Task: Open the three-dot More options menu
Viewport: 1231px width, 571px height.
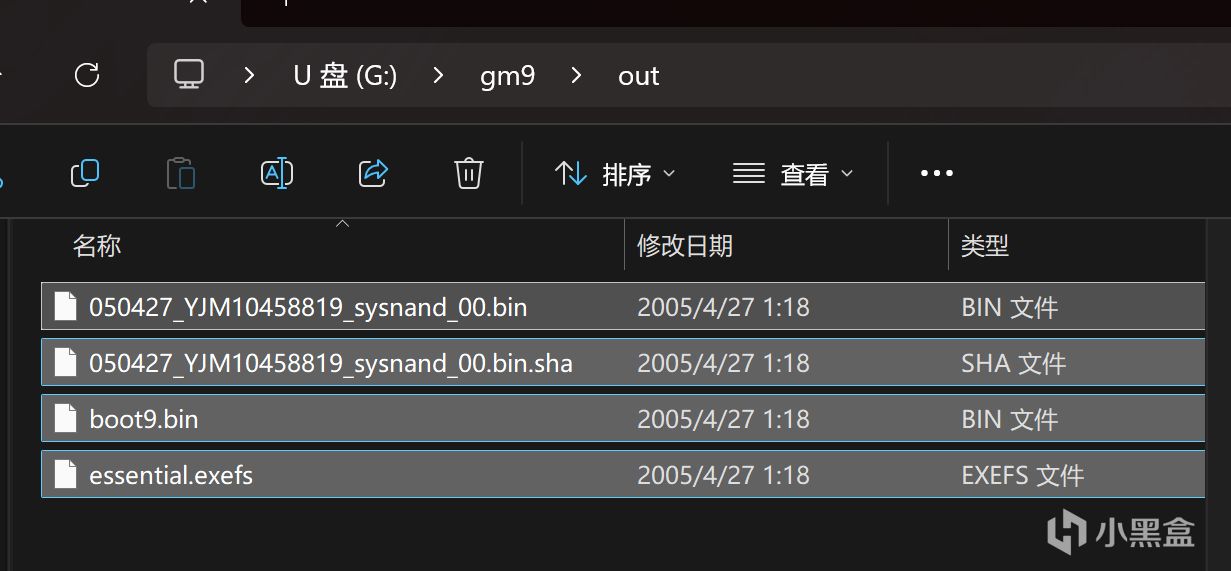Action: point(936,174)
